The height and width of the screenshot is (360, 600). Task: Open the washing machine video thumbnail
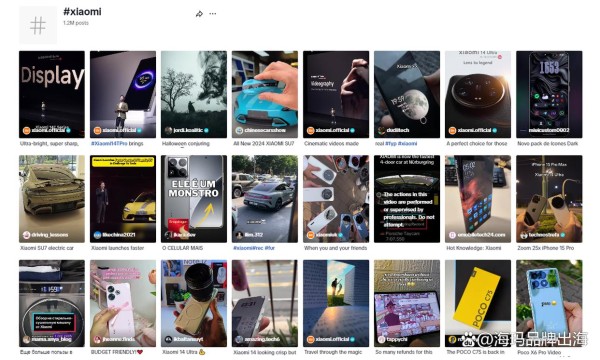pyautogui.click(x=52, y=303)
